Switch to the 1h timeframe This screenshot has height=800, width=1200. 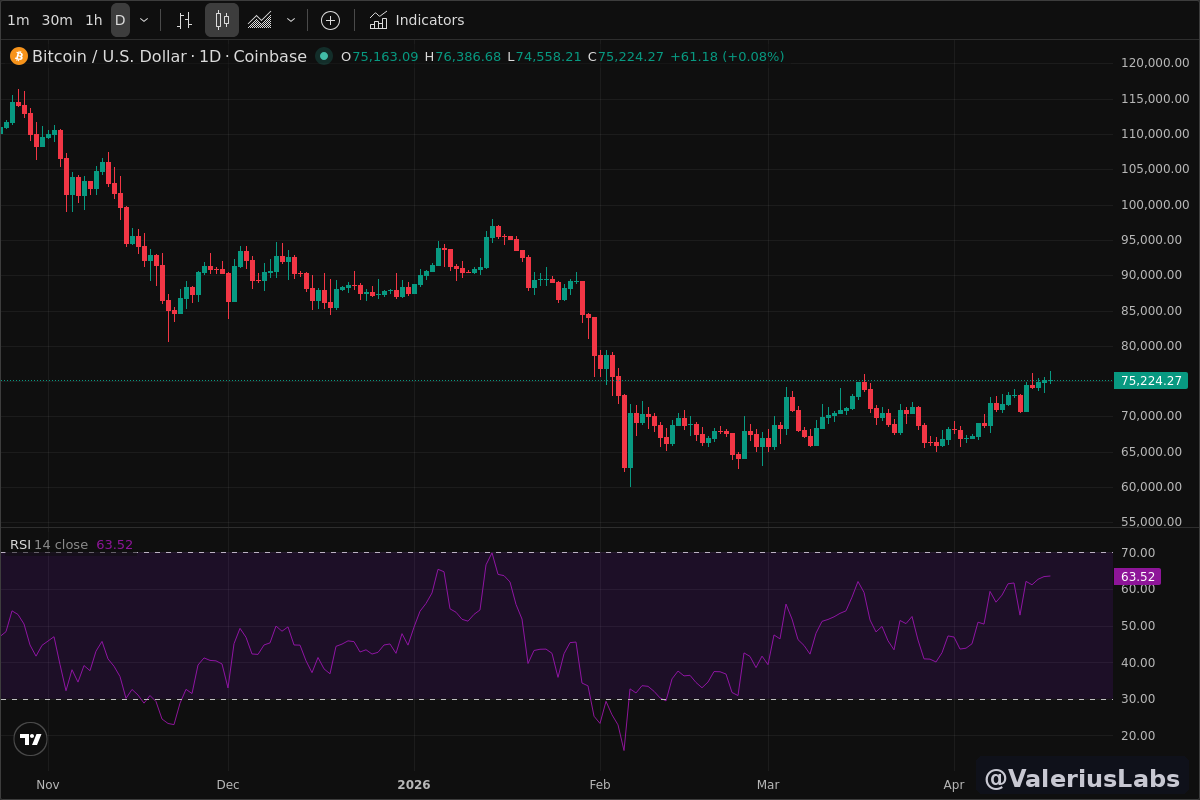pos(93,20)
